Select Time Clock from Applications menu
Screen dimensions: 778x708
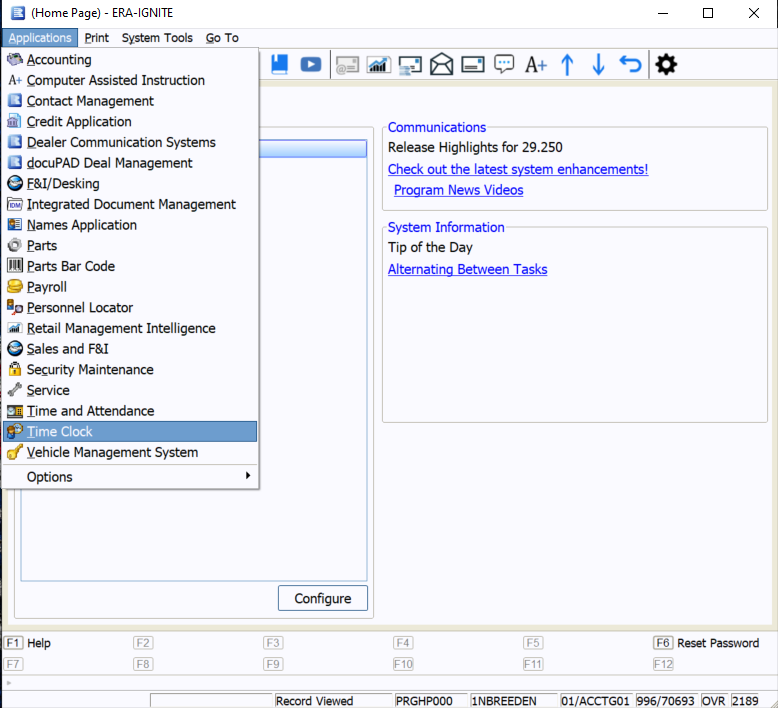[x=130, y=432]
